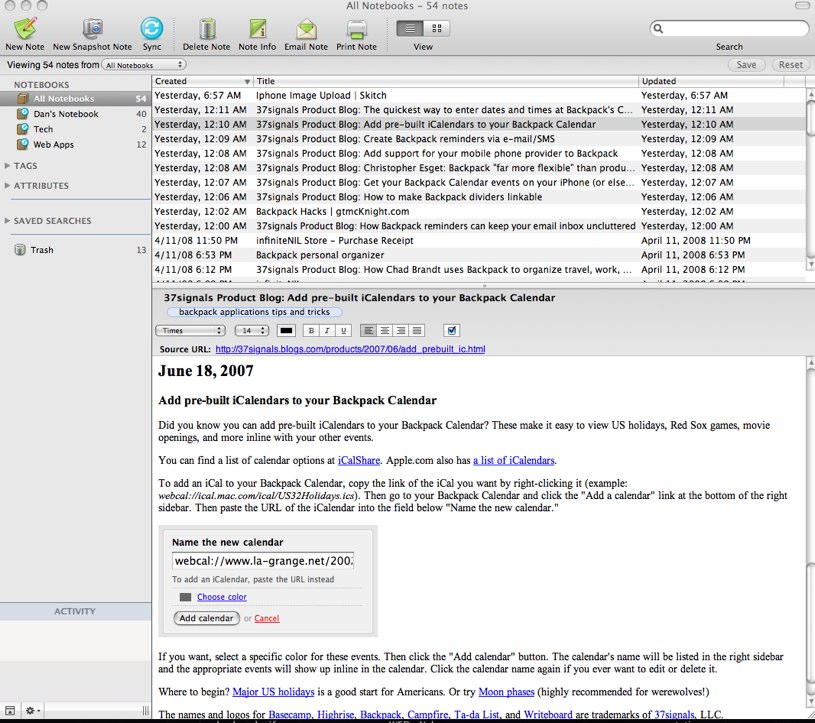Open the Times font dropdown
The width and height of the screenshot is (815, 723).
pos(190,331)
